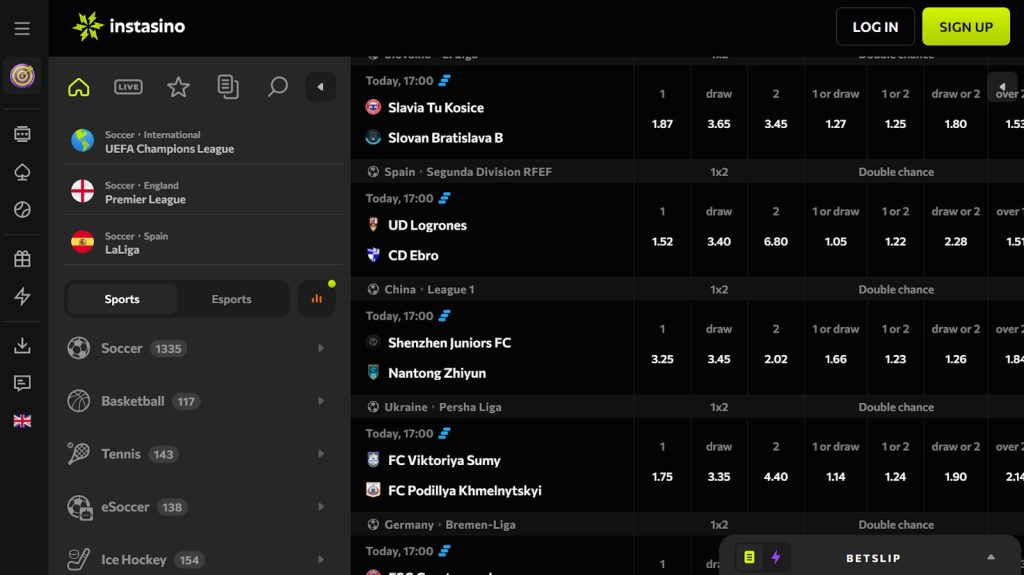1024x575 pixels.
Task: Toggle the betslip list mode button
Action: tap(749, 557)
